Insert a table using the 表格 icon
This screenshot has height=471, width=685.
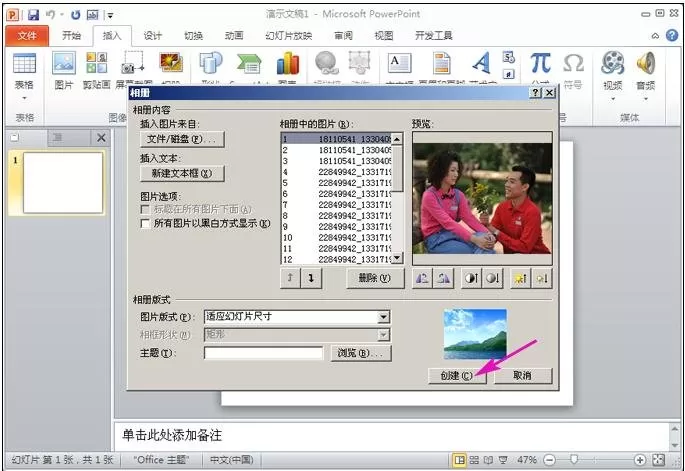(24, 64)
